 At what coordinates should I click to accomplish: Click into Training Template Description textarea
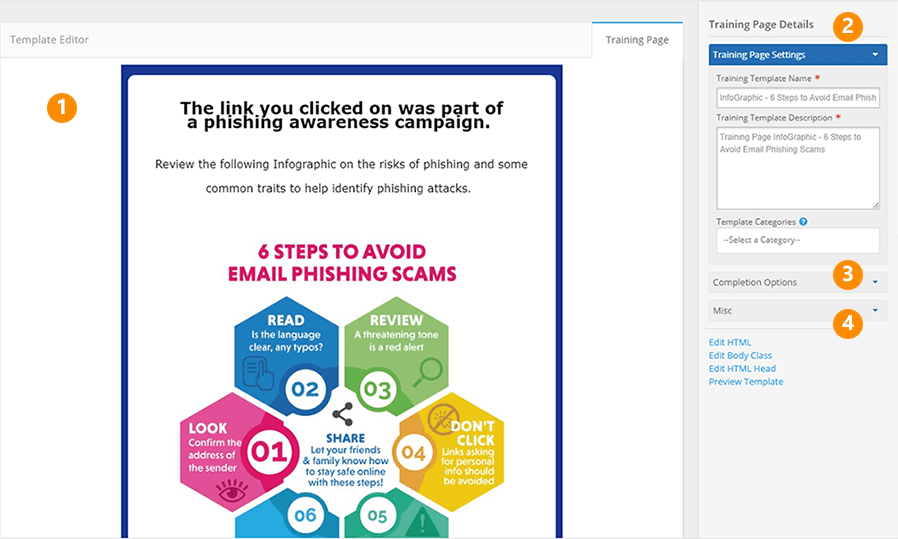(798, 168)
